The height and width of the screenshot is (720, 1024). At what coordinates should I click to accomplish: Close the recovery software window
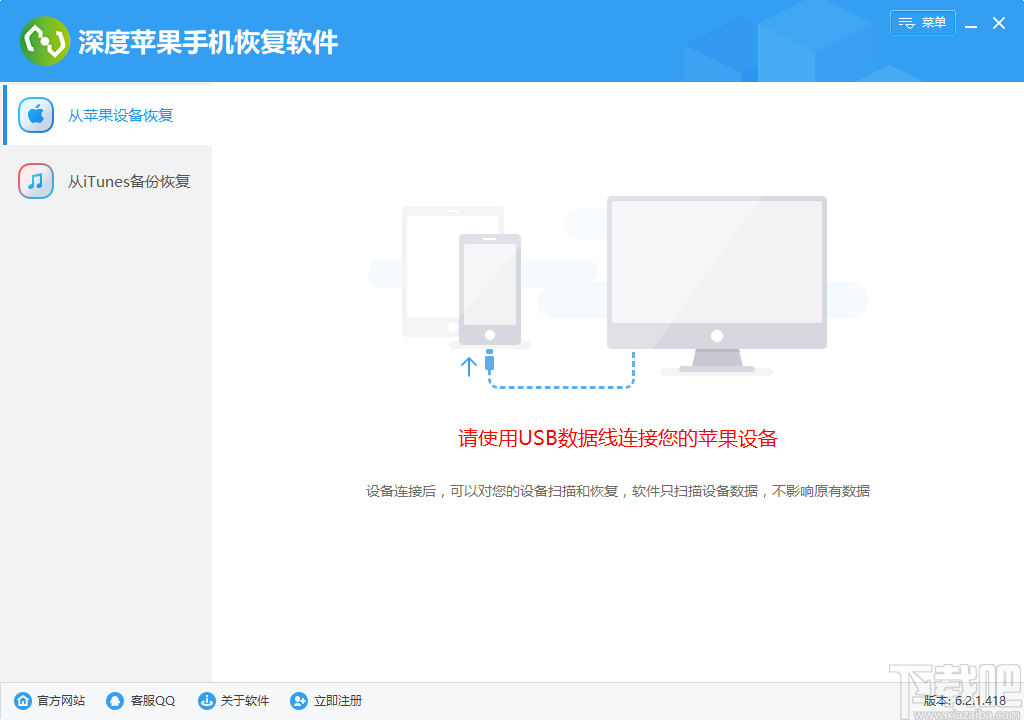(999, 23)
